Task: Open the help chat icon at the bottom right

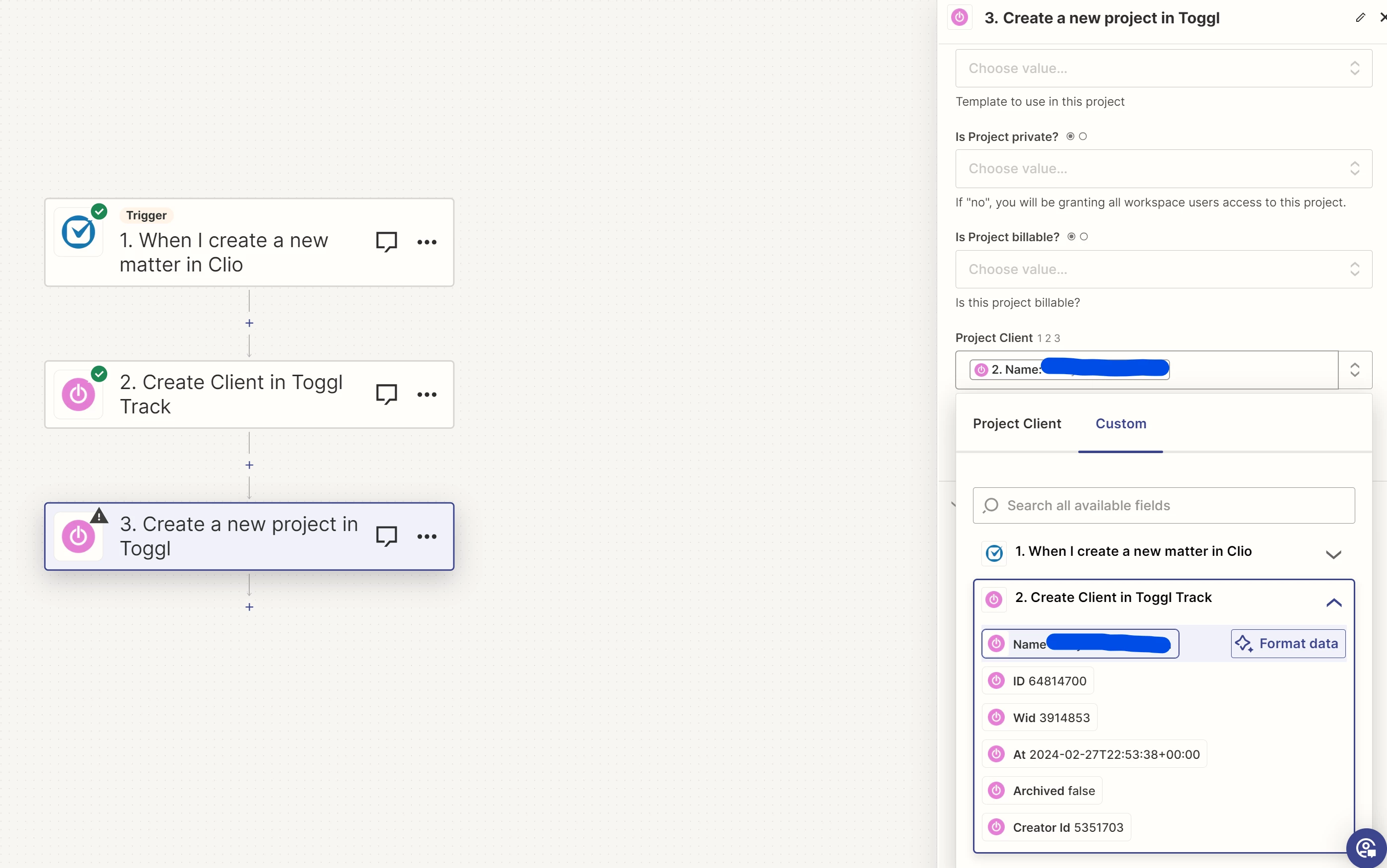Action: click(x=1366, y=847)
